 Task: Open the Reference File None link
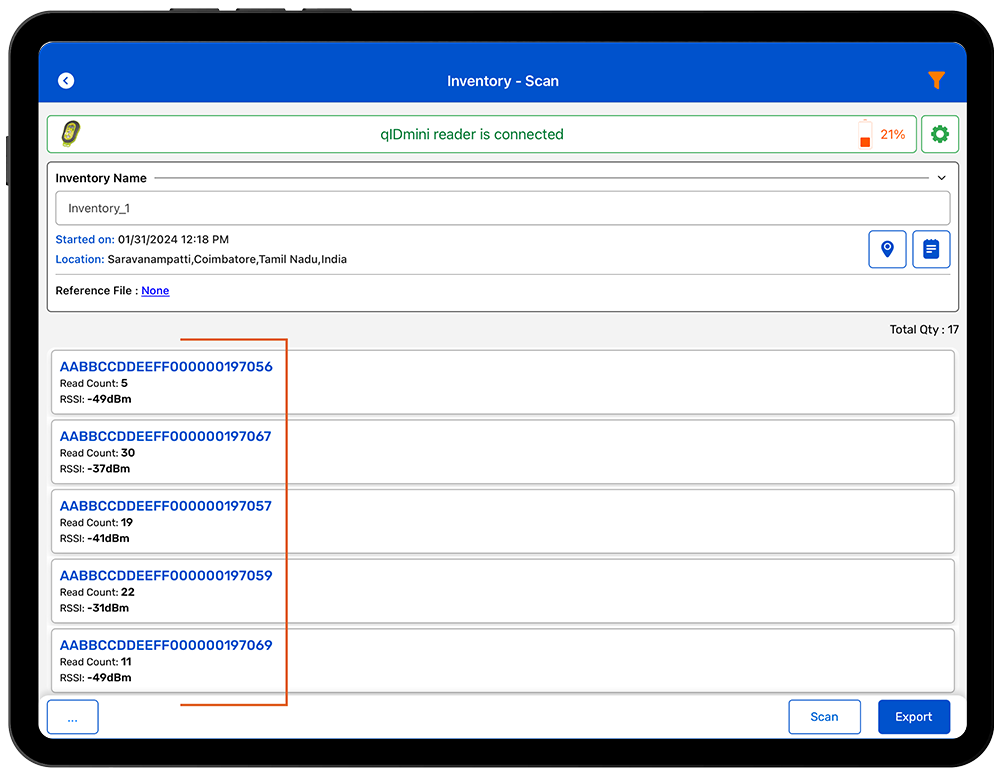point(155,291)
